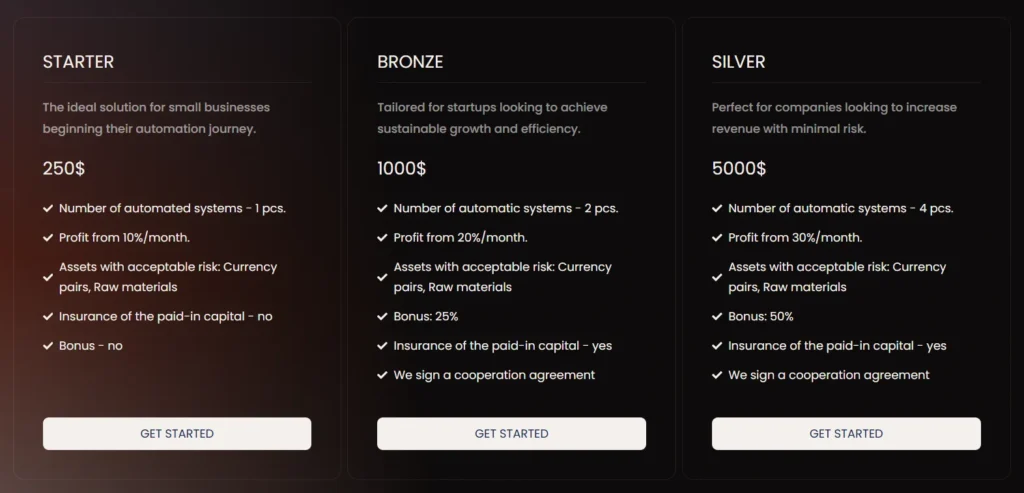Click the 5000$ price text
This screenshot has width=1024, height=493.
[x=739, y=168]
